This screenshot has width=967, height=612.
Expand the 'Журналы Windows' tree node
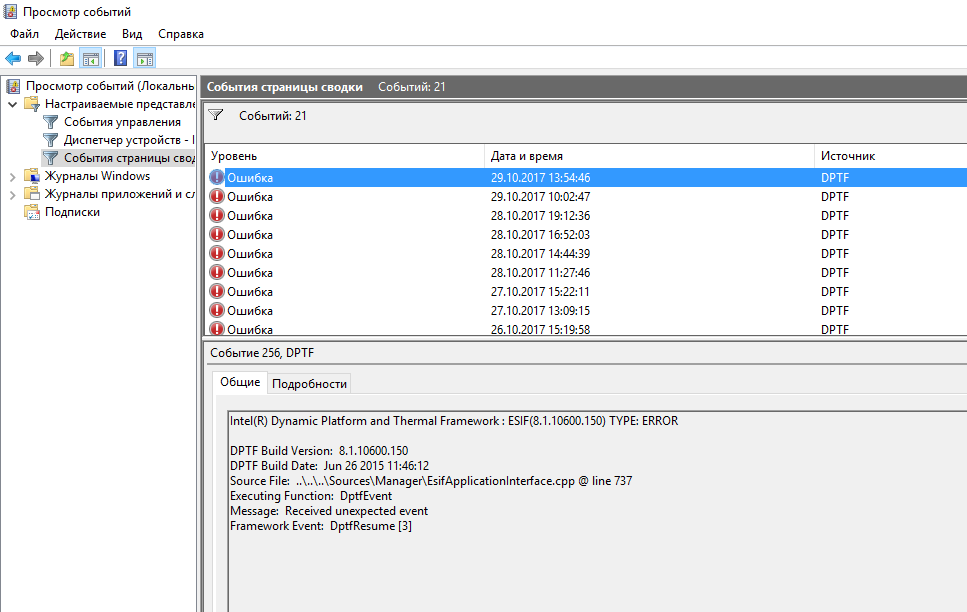tap(12, 176)
